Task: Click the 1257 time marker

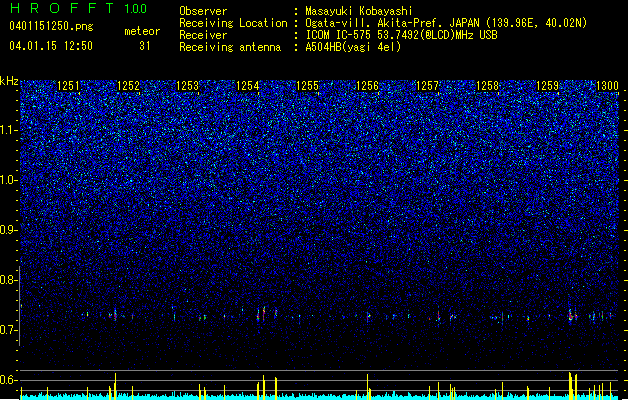Action: click(427, 86)
